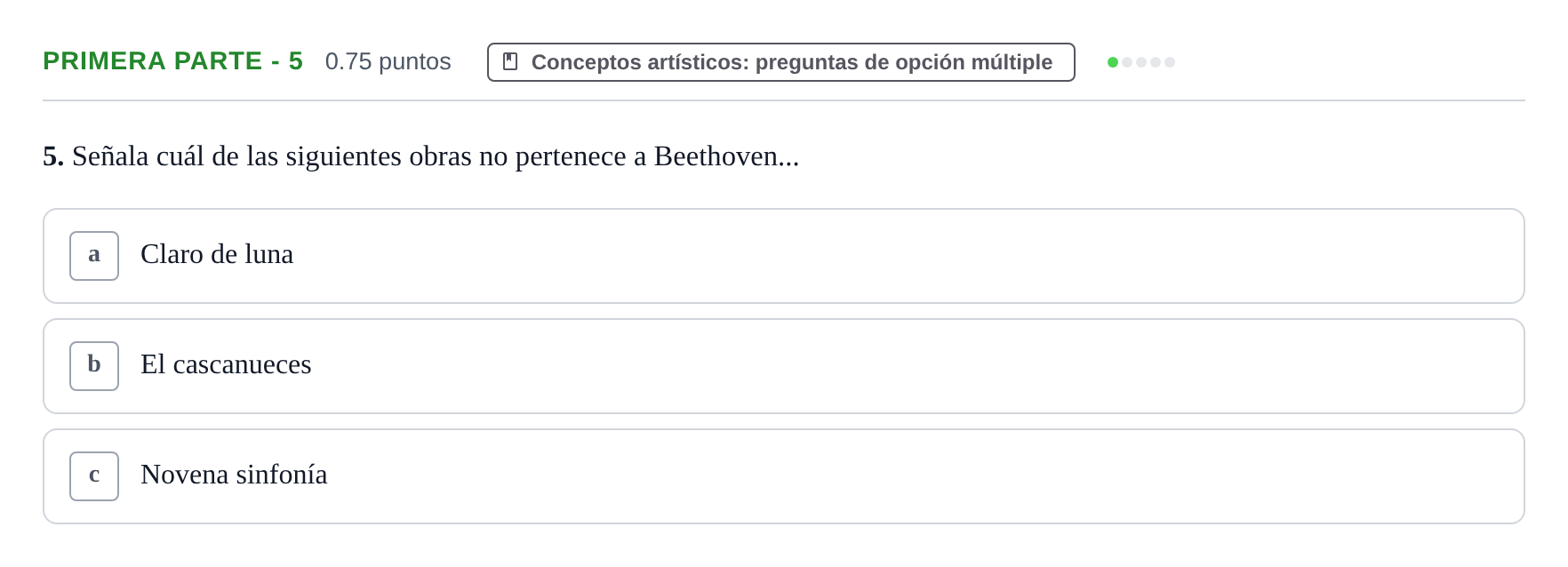Select the second progress dot

[x=1127, y=62]
